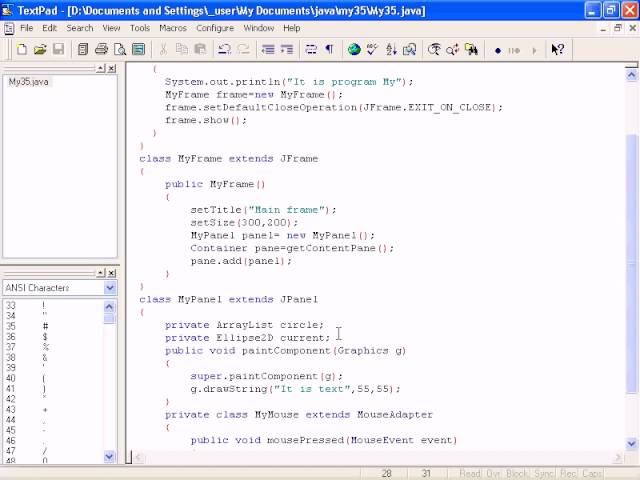This screenshot has height=480, width=640.
Task: Click the Compare Files toolbar icon
Action: [409, 50]
